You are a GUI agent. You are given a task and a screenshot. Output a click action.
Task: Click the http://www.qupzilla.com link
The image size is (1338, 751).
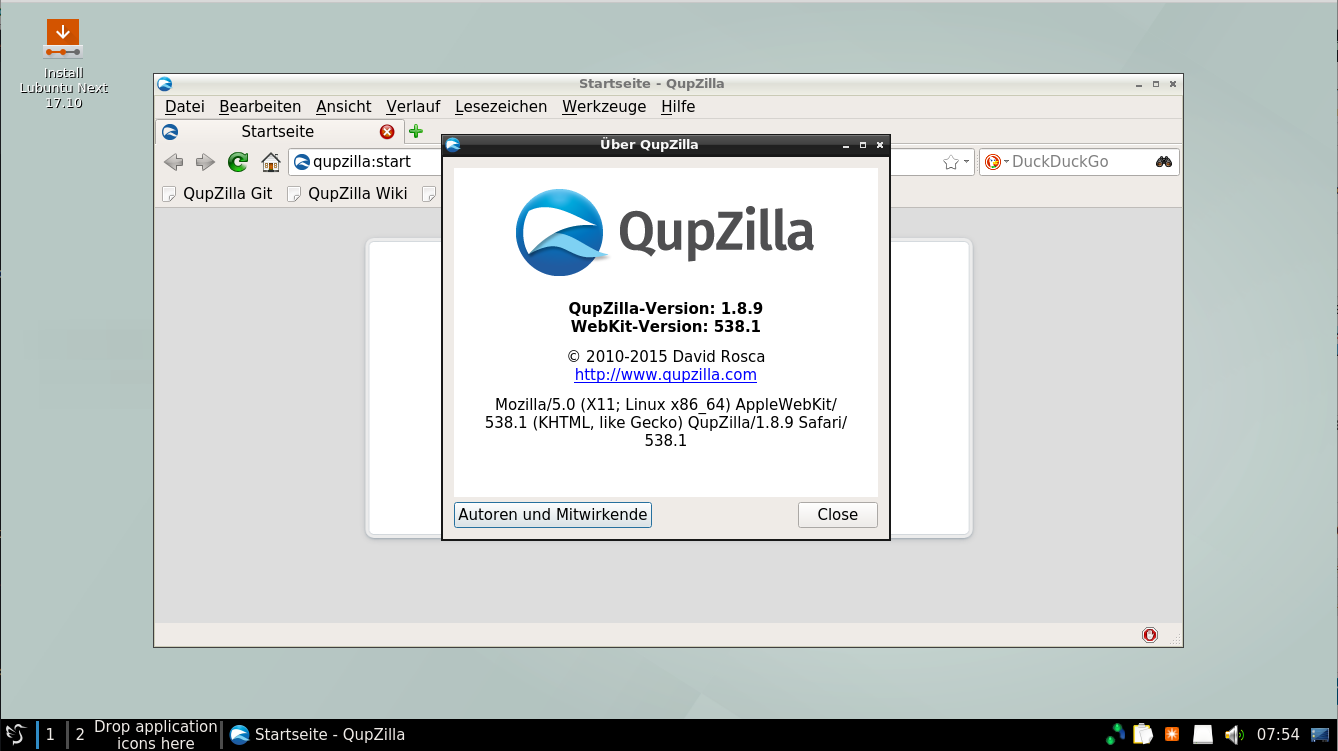[x=665, y=375]
